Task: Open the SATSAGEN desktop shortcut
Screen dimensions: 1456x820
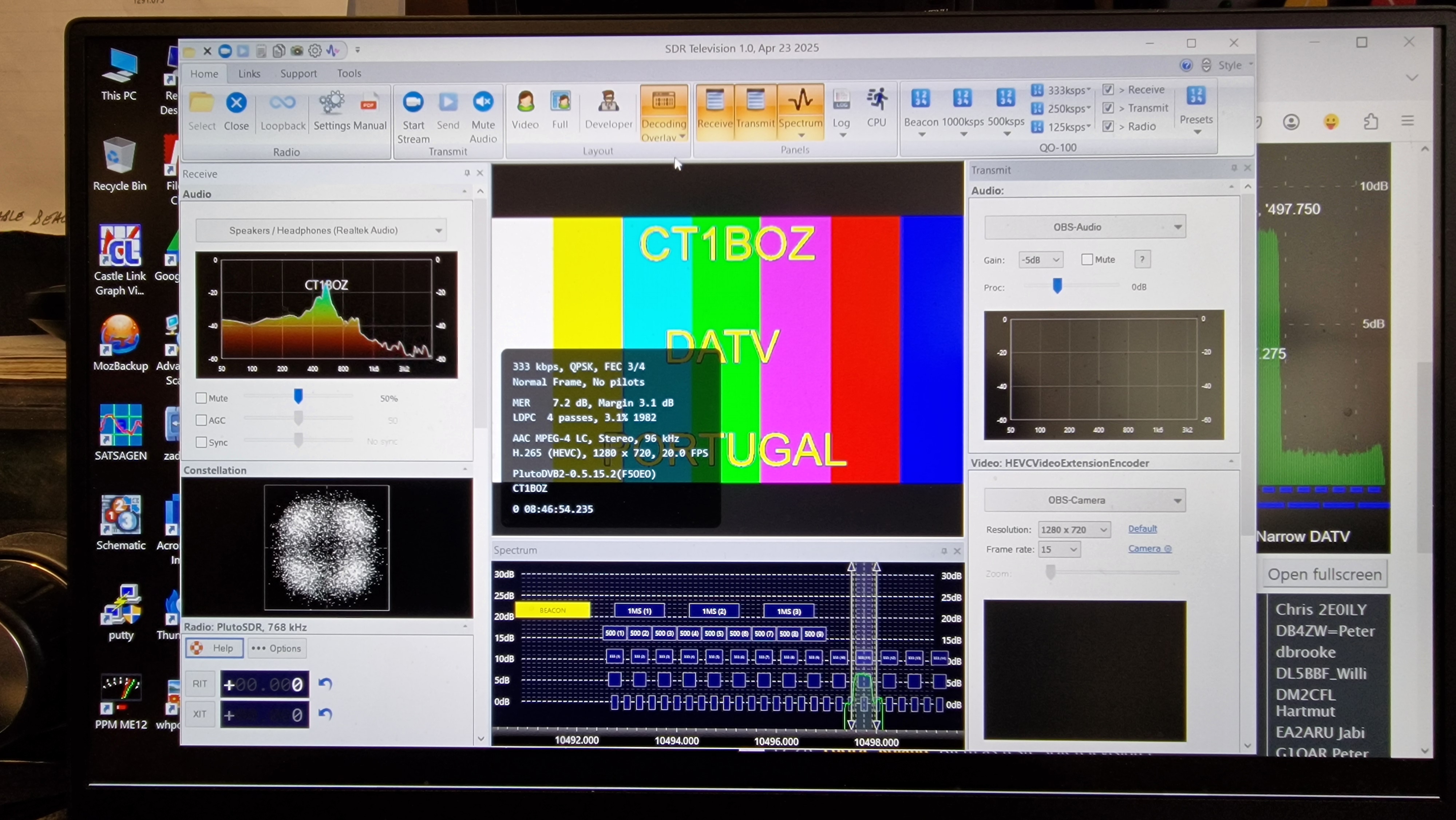Action: point(120,433)
